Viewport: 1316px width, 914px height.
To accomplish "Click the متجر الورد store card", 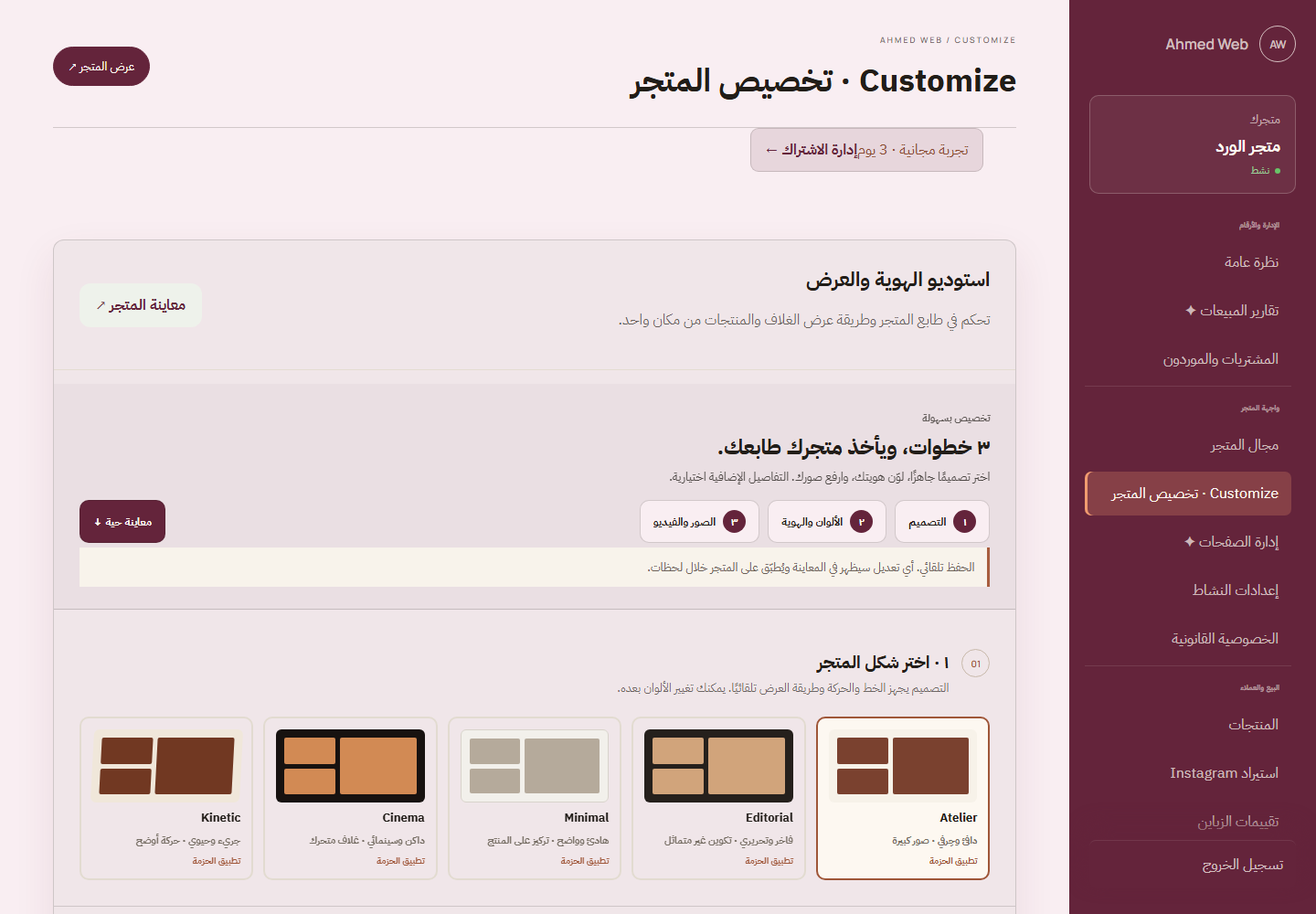I will 1193,144.
